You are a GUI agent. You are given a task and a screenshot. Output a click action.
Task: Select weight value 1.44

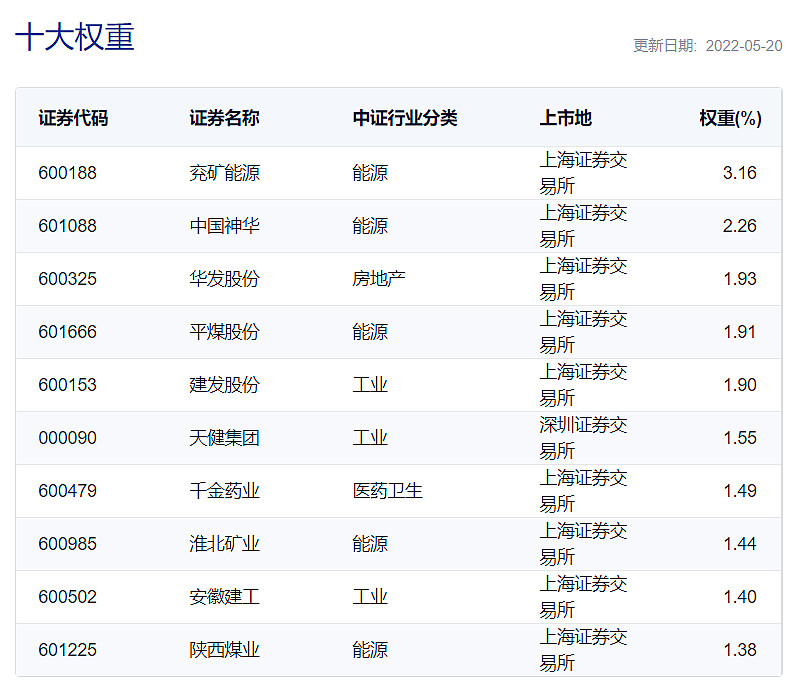(740, 544)
